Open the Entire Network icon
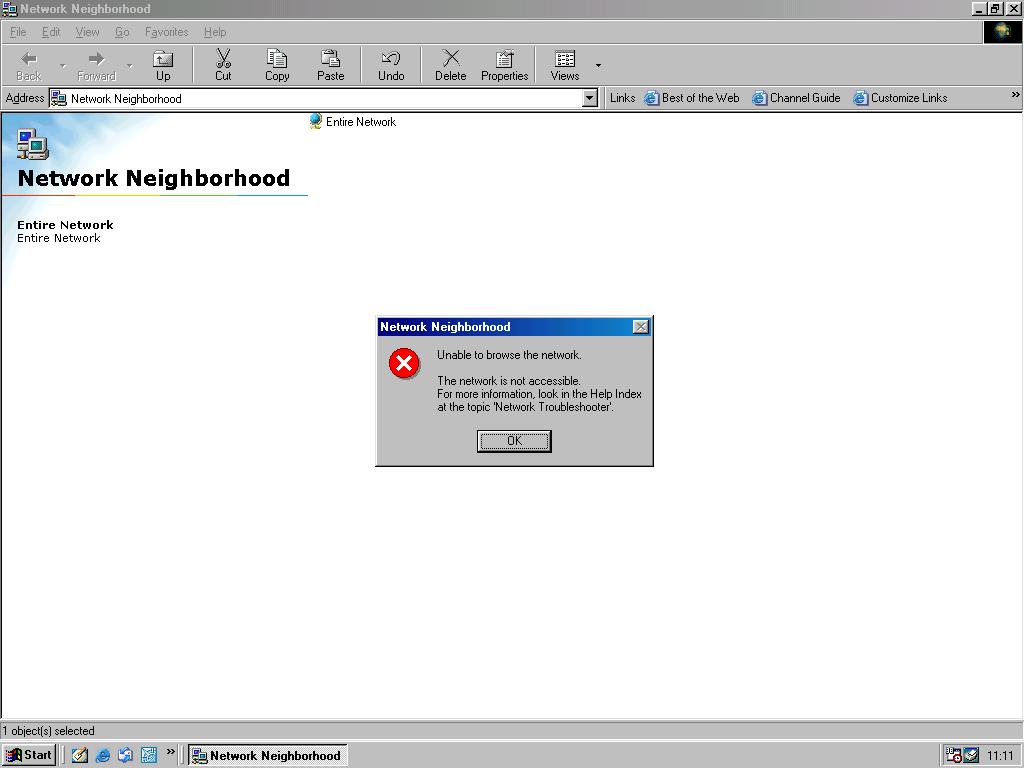Viewport: 1024px width, 768px height. 314,121
